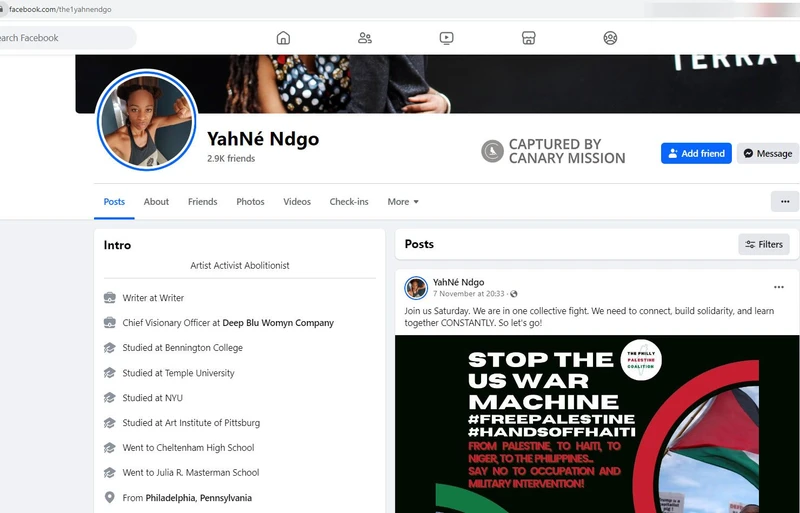Click "Went to Cheltenham High School" text
The image size is (800, 513).
click(x=188, y=448)
